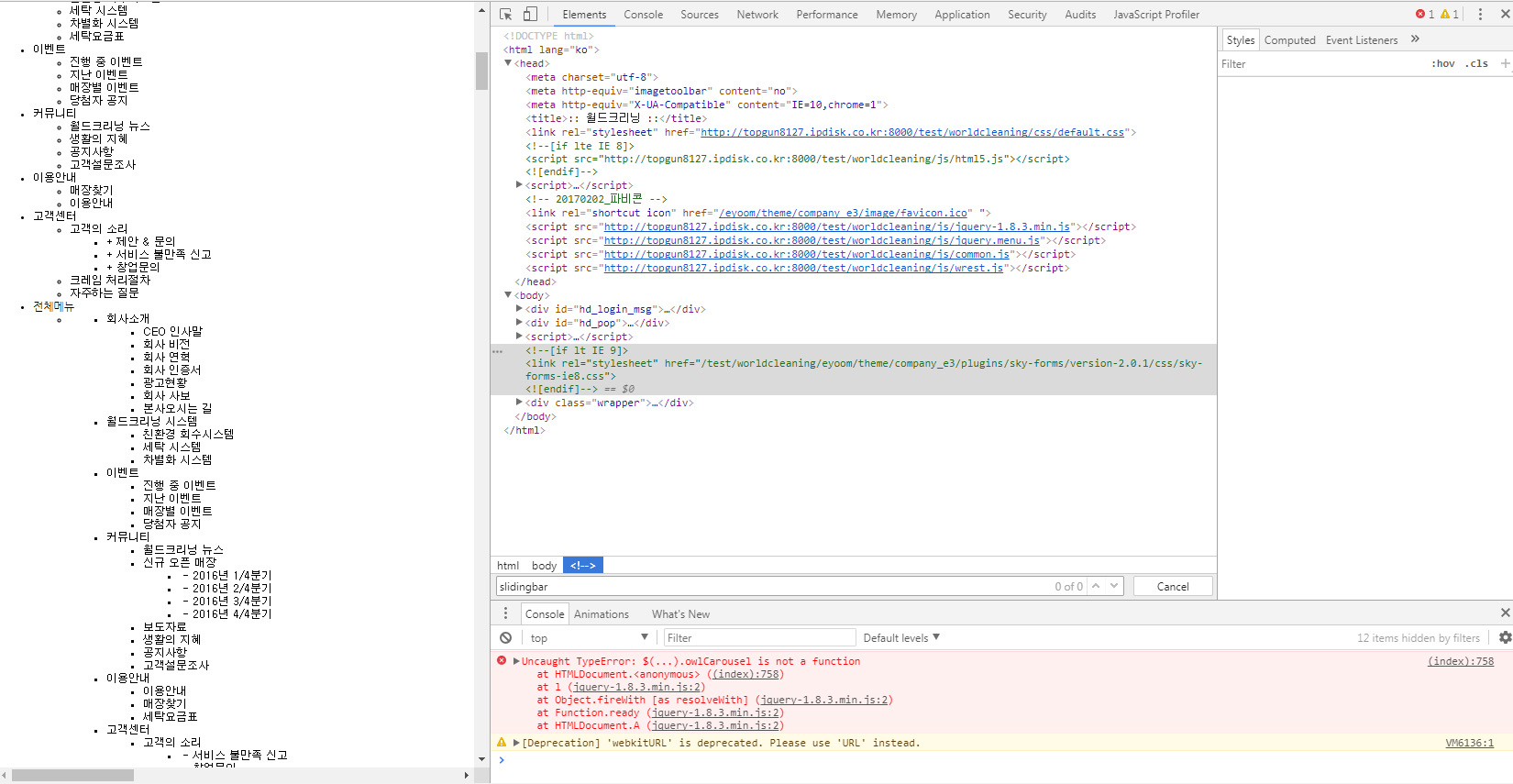Open console drawer three-dot menu

(505, 613)
